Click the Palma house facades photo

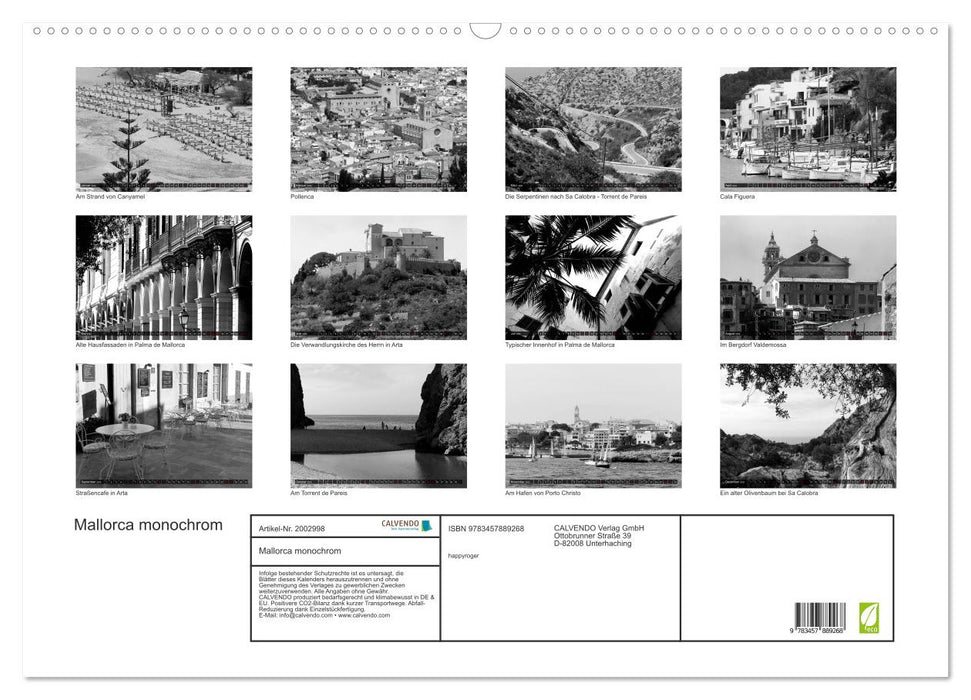click(x=162, y=276)
